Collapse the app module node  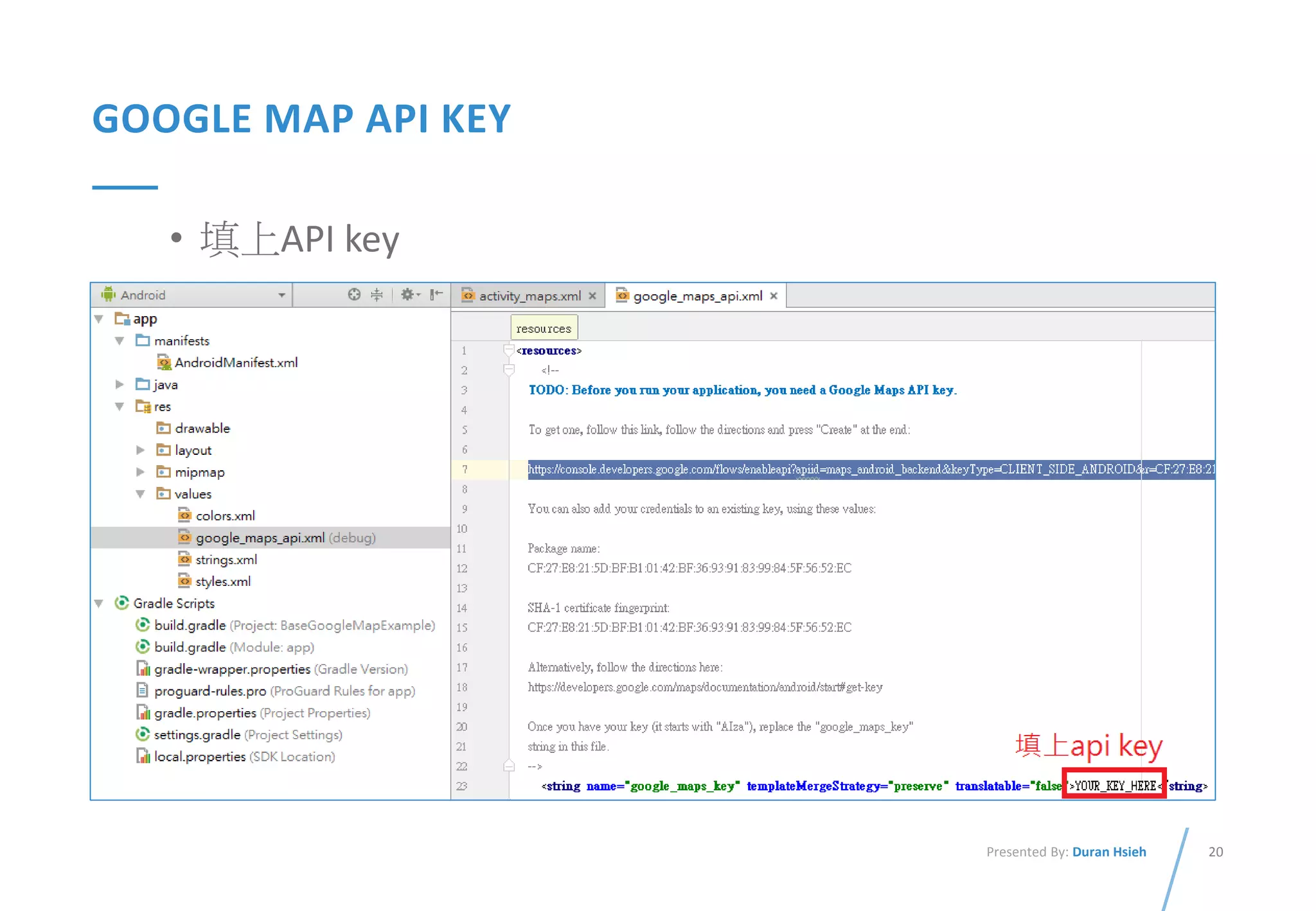coord(99,319)
